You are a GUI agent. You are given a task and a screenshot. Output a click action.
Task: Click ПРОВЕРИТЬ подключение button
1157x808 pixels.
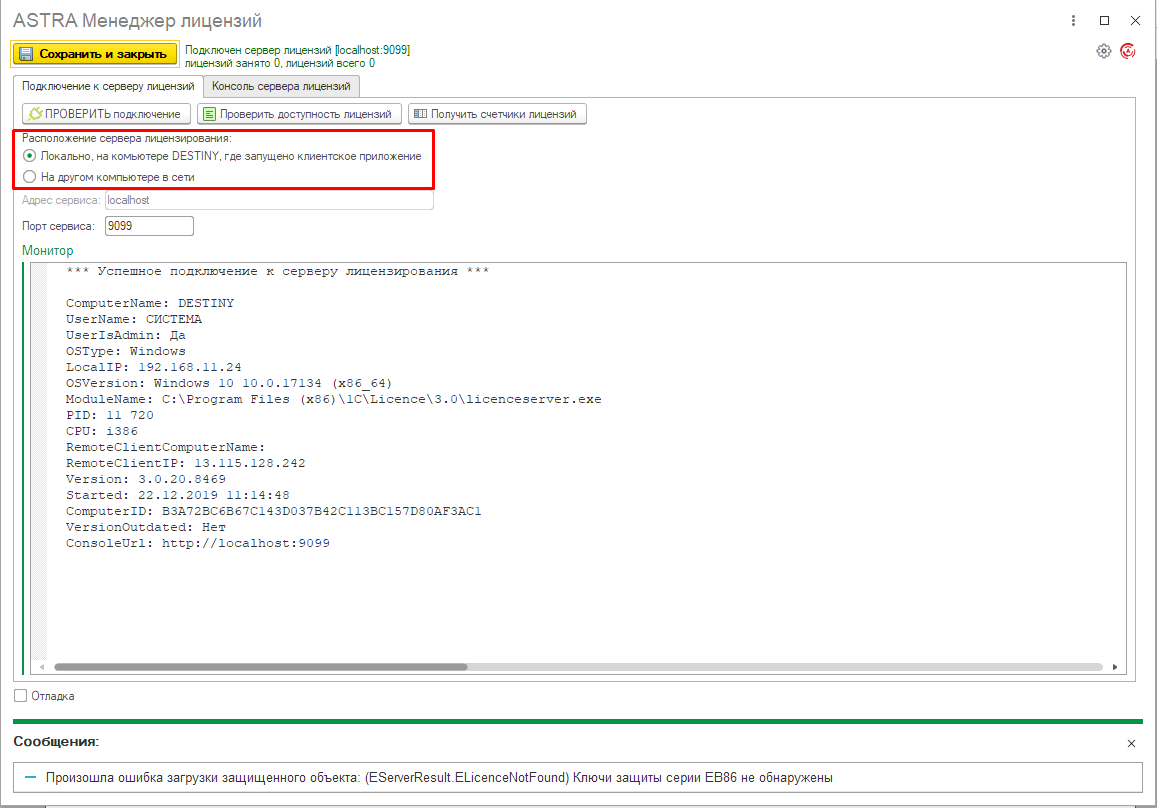106,114
